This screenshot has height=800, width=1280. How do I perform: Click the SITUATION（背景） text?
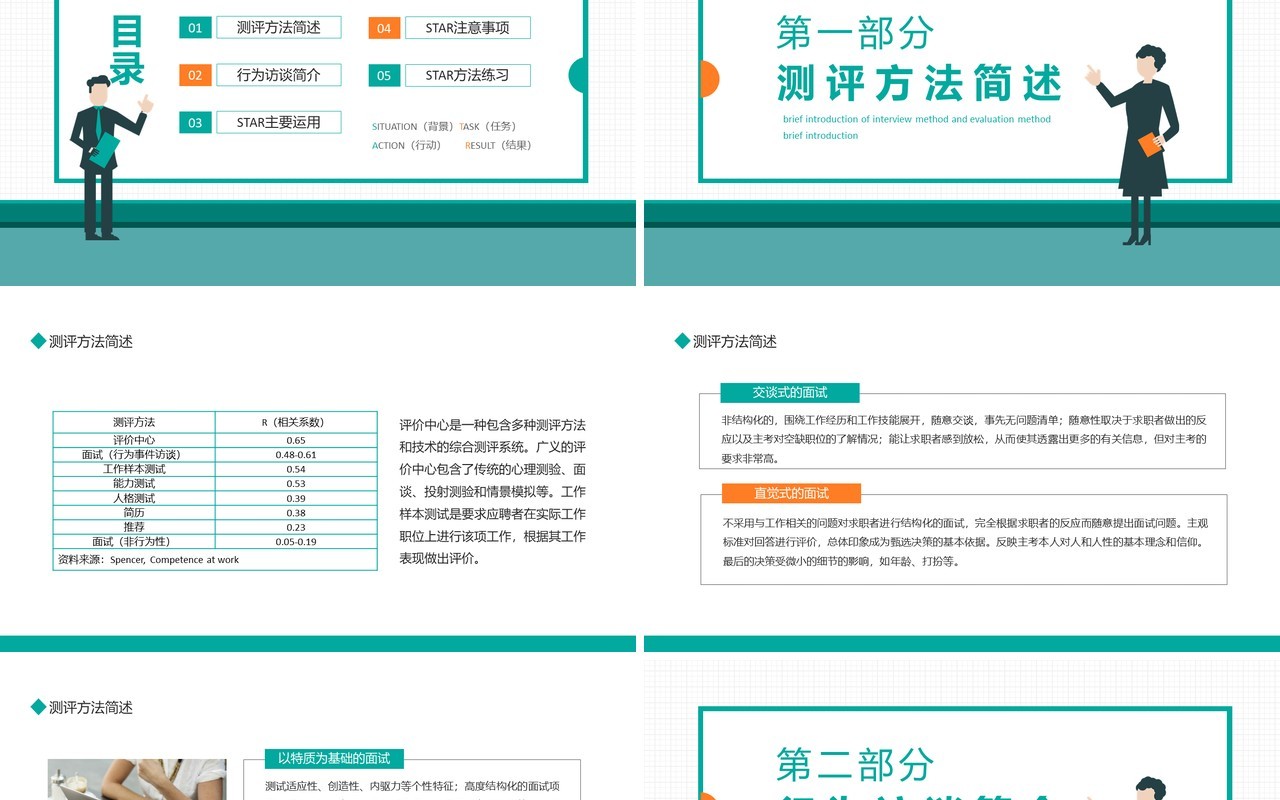(x=413, y=126)
